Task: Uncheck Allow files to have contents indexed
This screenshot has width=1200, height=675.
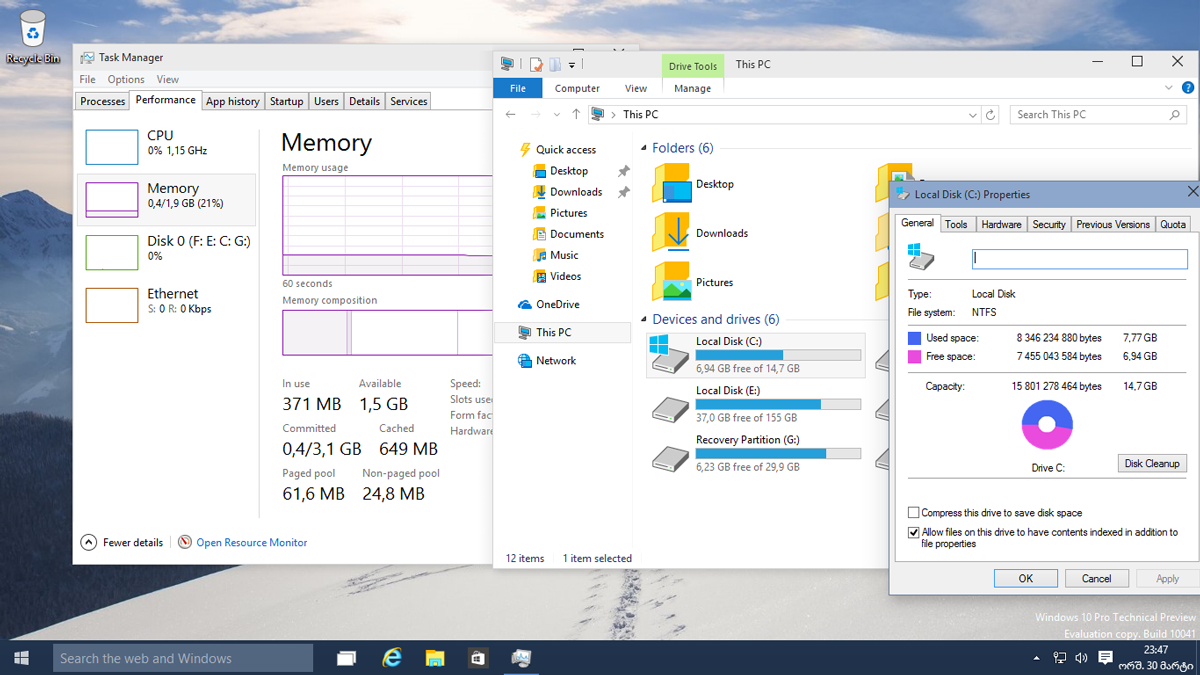Action: [x=914, y=533]
